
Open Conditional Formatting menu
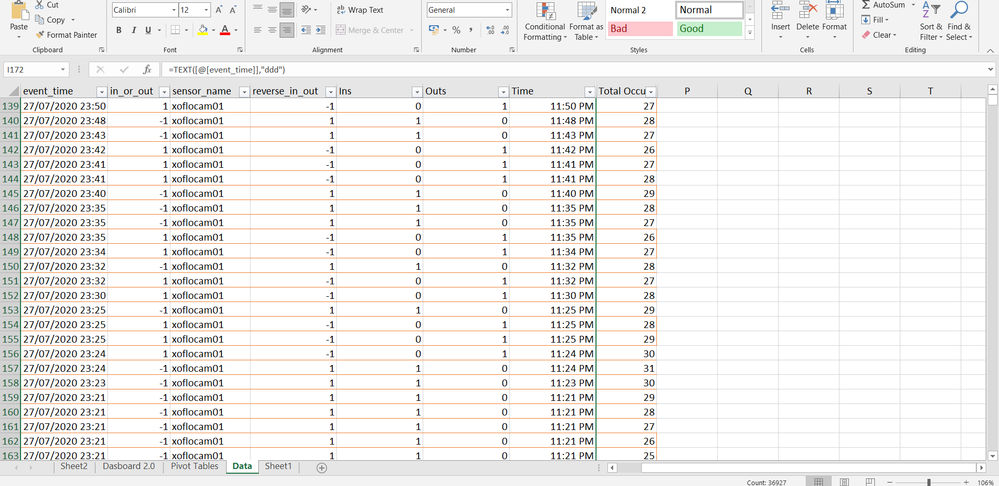point(545,21)
